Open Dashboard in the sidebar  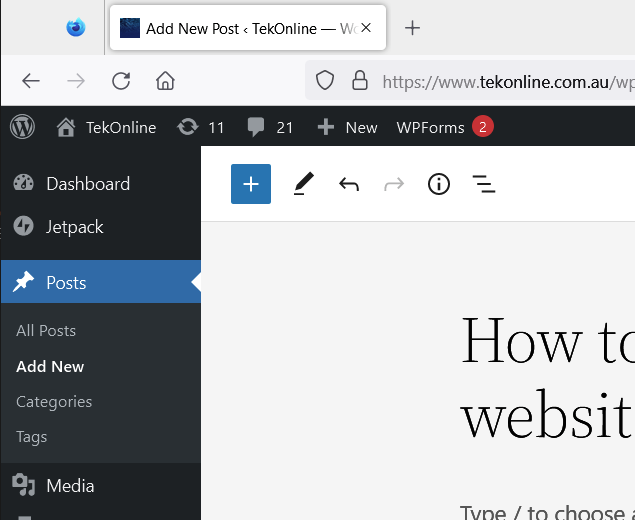click(87, 184)
